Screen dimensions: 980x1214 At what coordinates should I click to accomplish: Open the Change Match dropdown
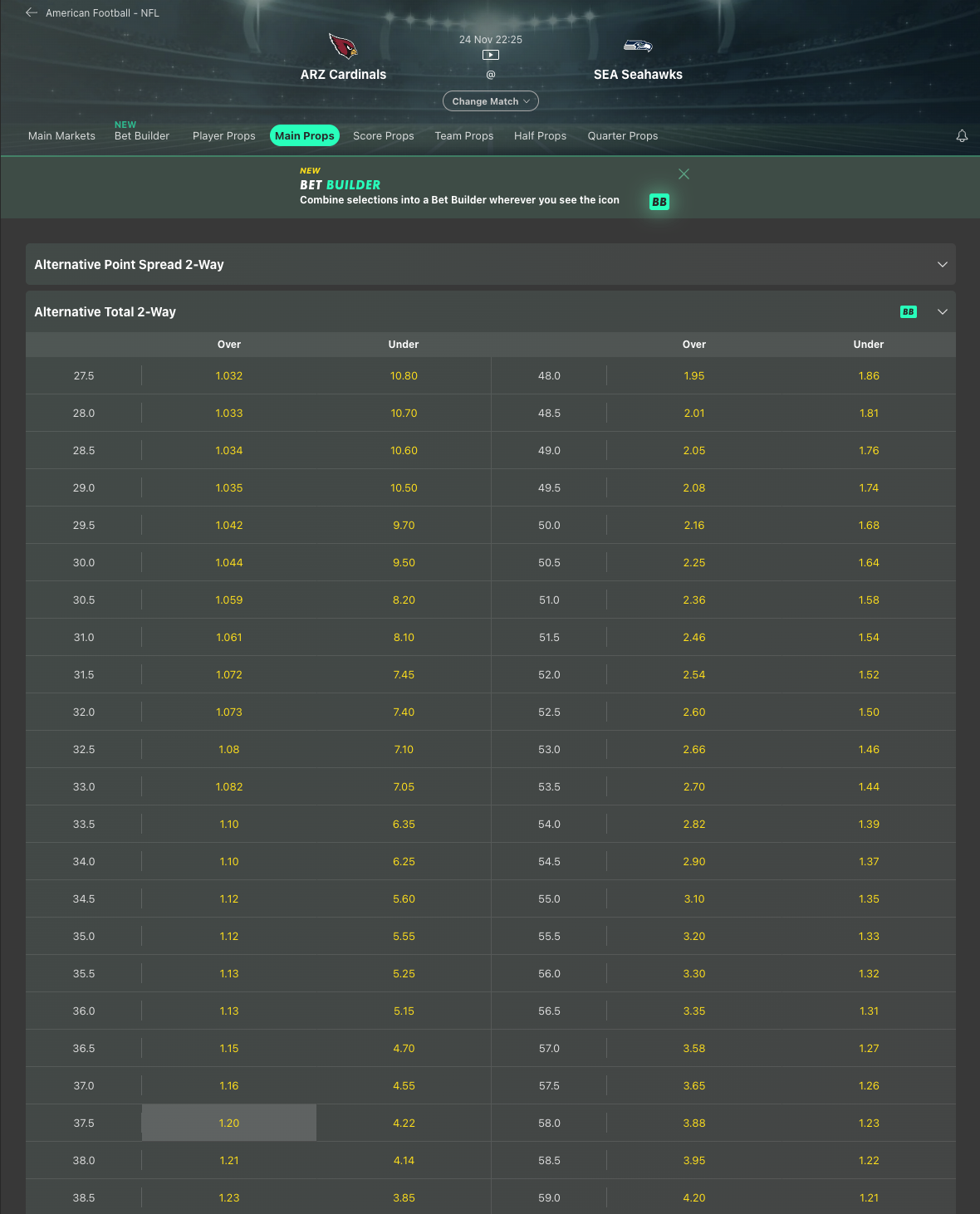coord(491,101)
